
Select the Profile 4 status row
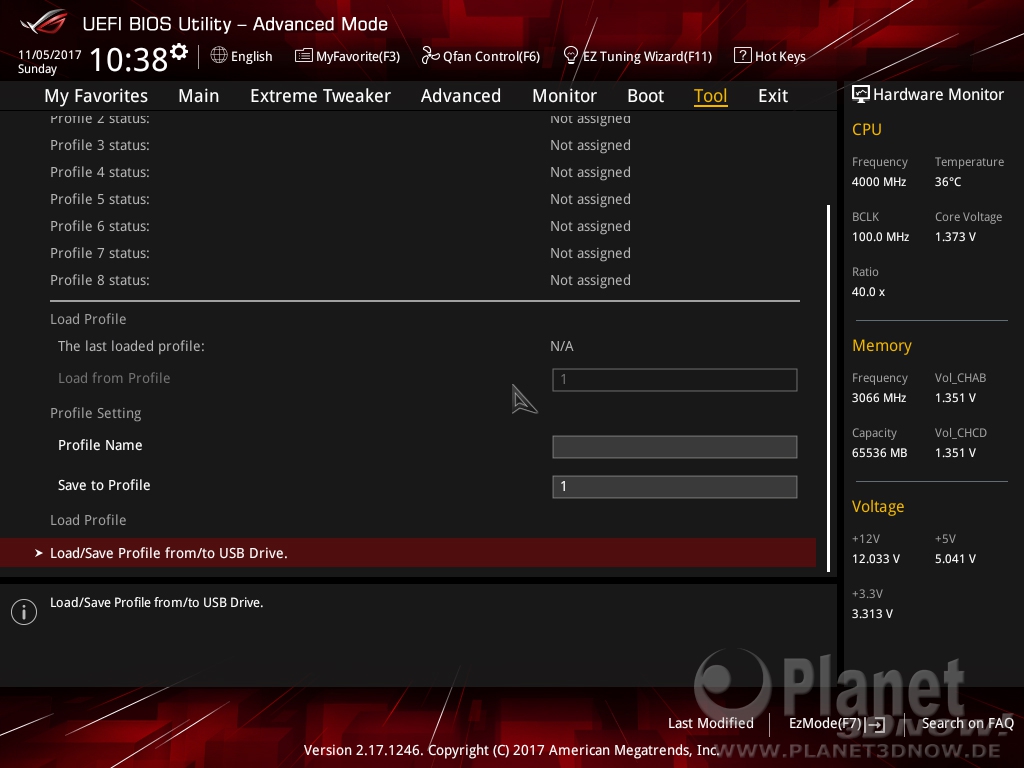(x=424, y=172)
